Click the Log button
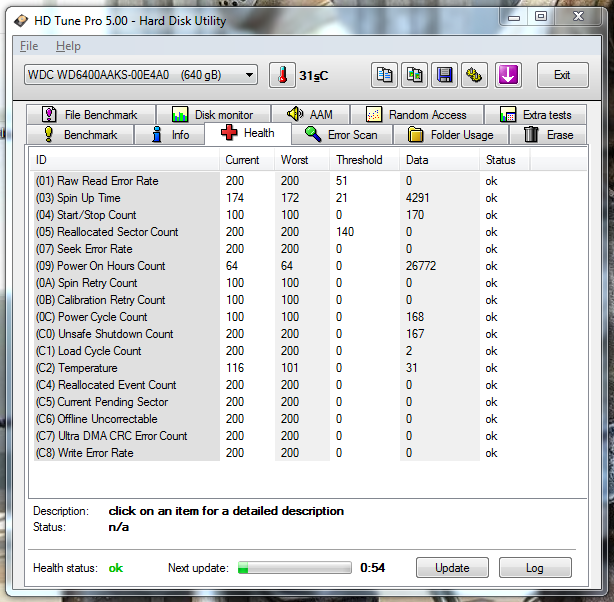Image resolution: width=614 pixels, height=602 pixels. 535,568
